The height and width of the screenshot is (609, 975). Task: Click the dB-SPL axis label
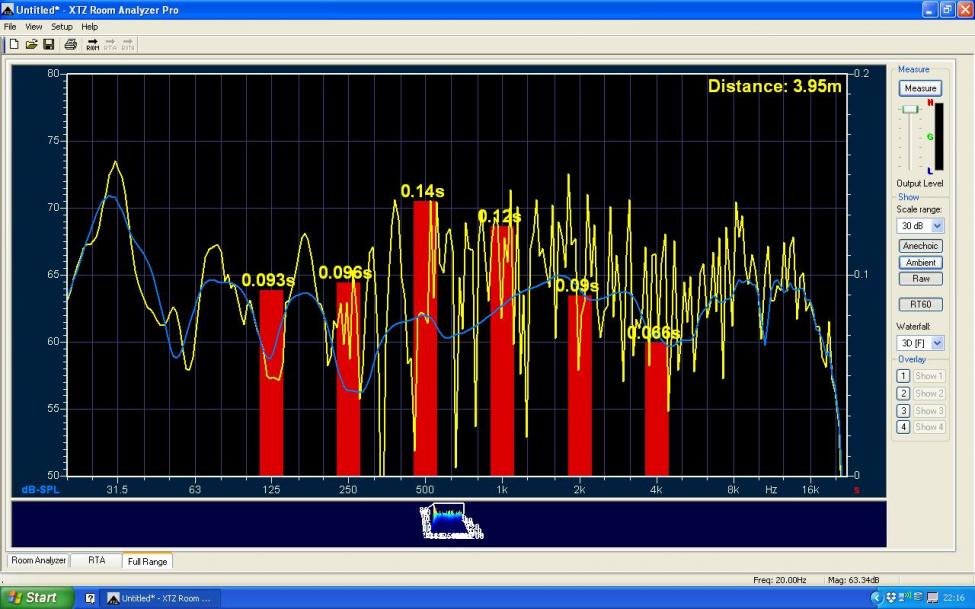click(40, 490)
